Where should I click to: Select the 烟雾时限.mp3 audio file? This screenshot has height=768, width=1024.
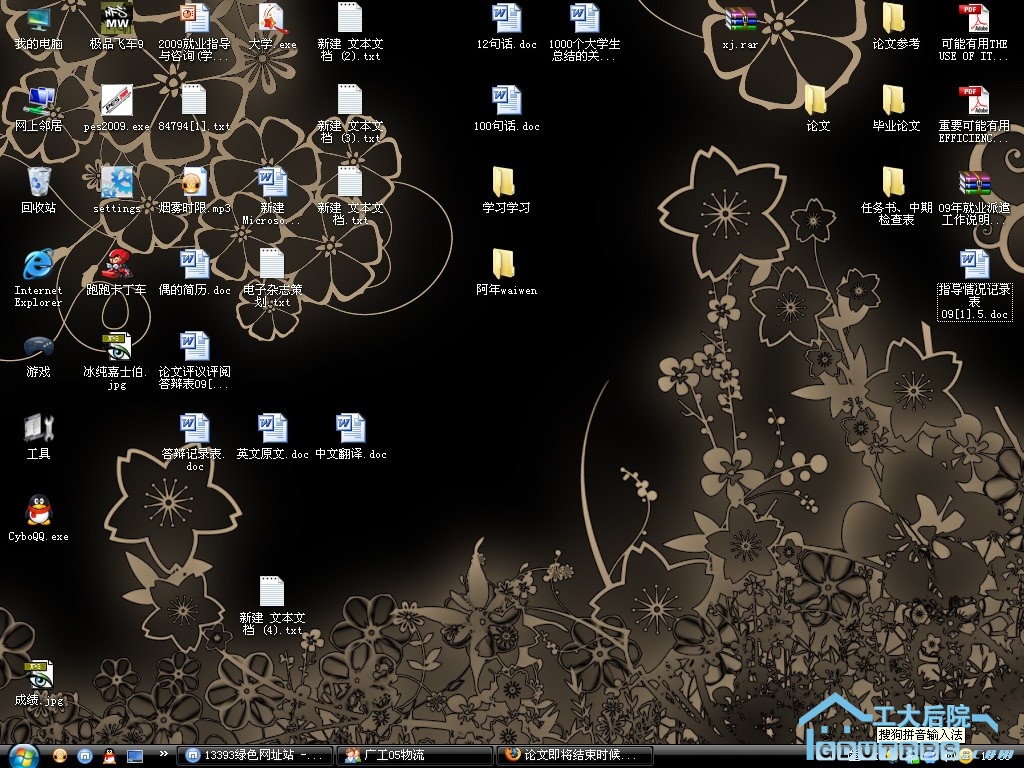194,184
